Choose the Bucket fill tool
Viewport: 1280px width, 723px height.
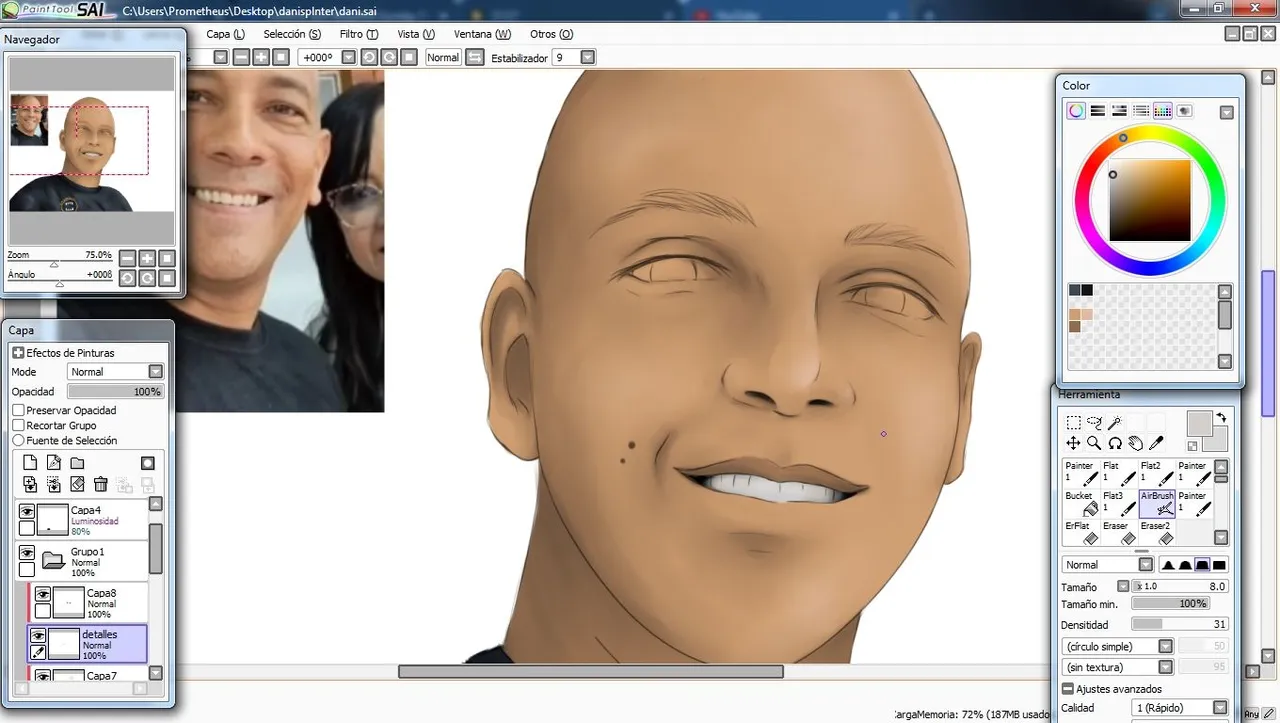click(1081, 503)
